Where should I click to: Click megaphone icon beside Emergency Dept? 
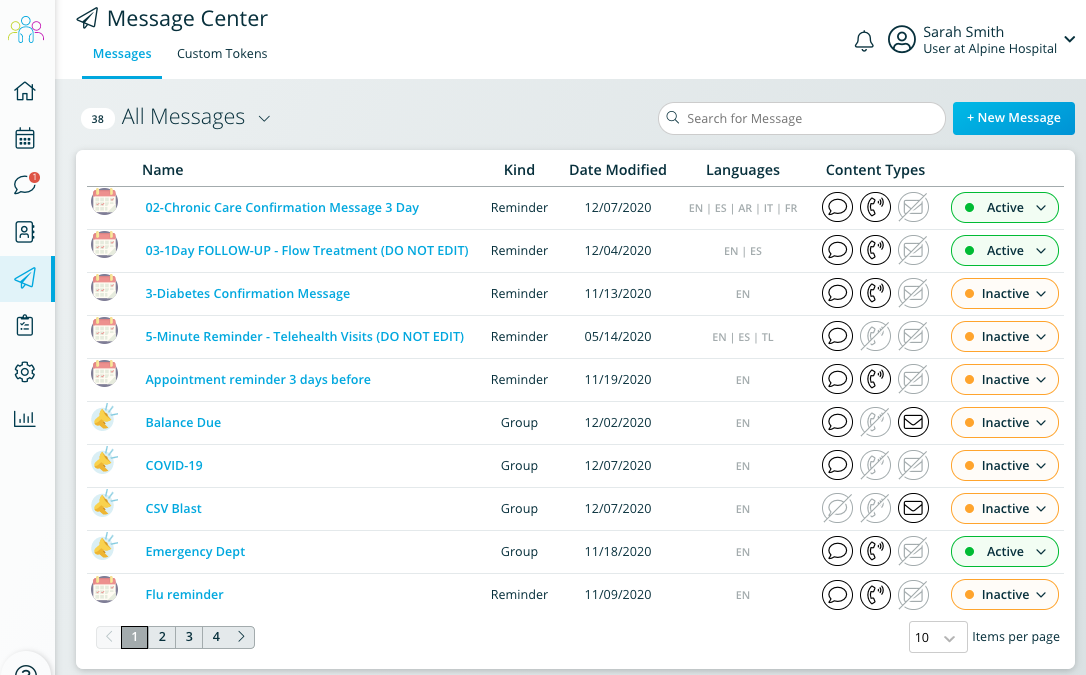105,548
